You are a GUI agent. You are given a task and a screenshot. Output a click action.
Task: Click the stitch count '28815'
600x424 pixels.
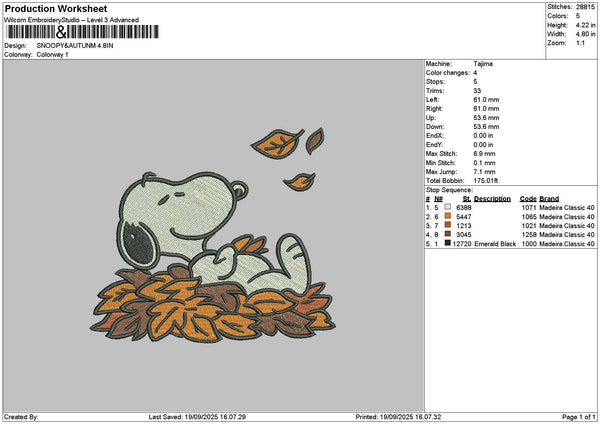tap(585, 7)
